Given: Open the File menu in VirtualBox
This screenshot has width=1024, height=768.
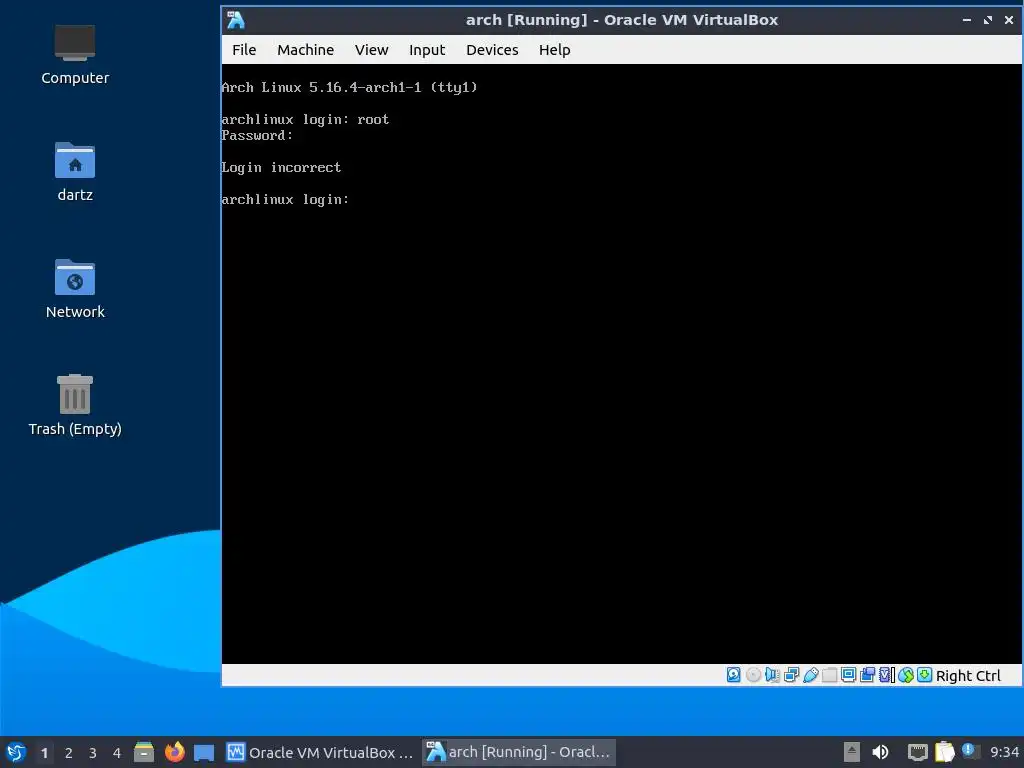Looking at the screenshot, I should pos(244,50).
